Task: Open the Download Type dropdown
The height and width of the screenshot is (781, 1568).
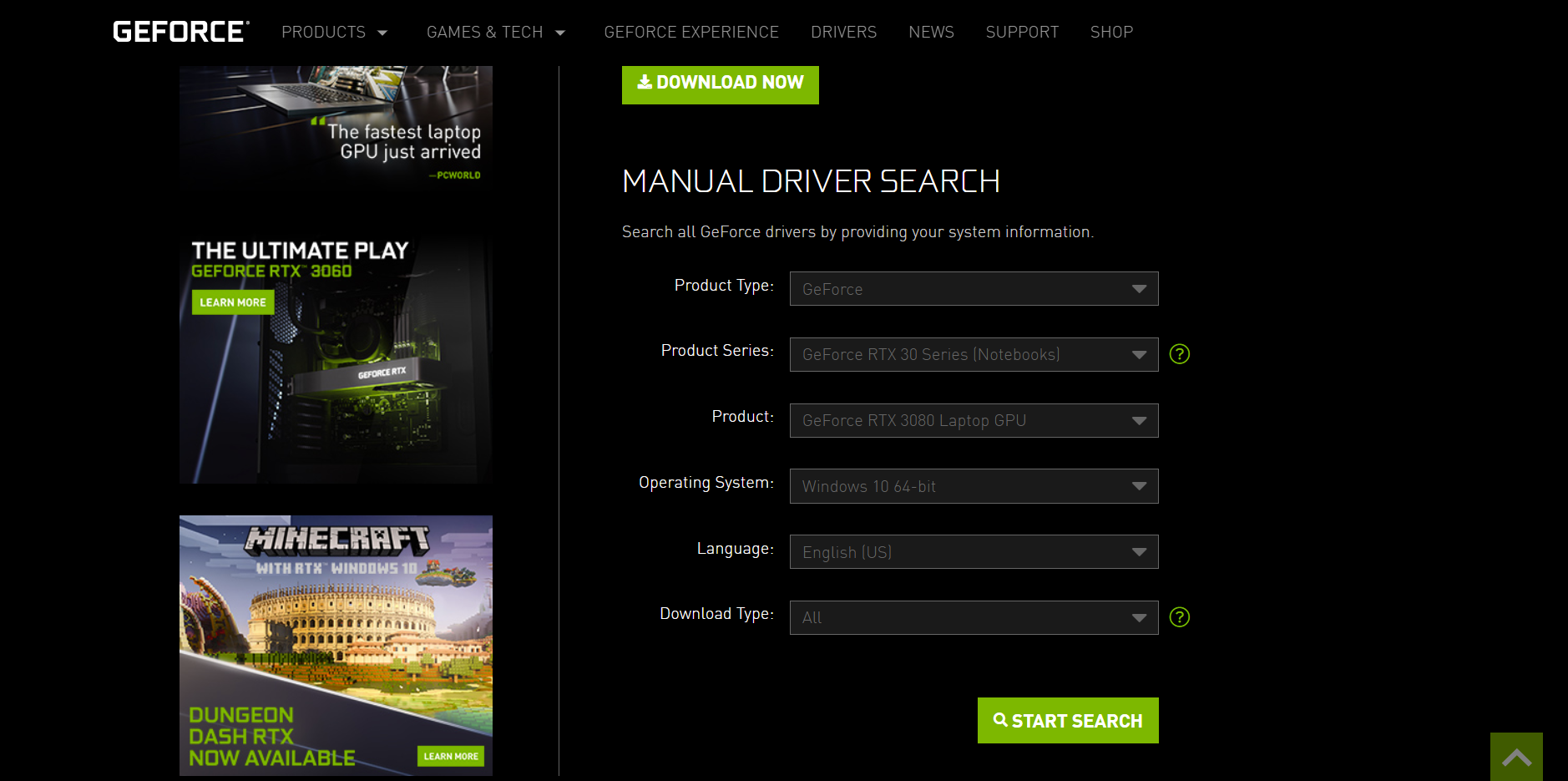Action: (974, 617)
